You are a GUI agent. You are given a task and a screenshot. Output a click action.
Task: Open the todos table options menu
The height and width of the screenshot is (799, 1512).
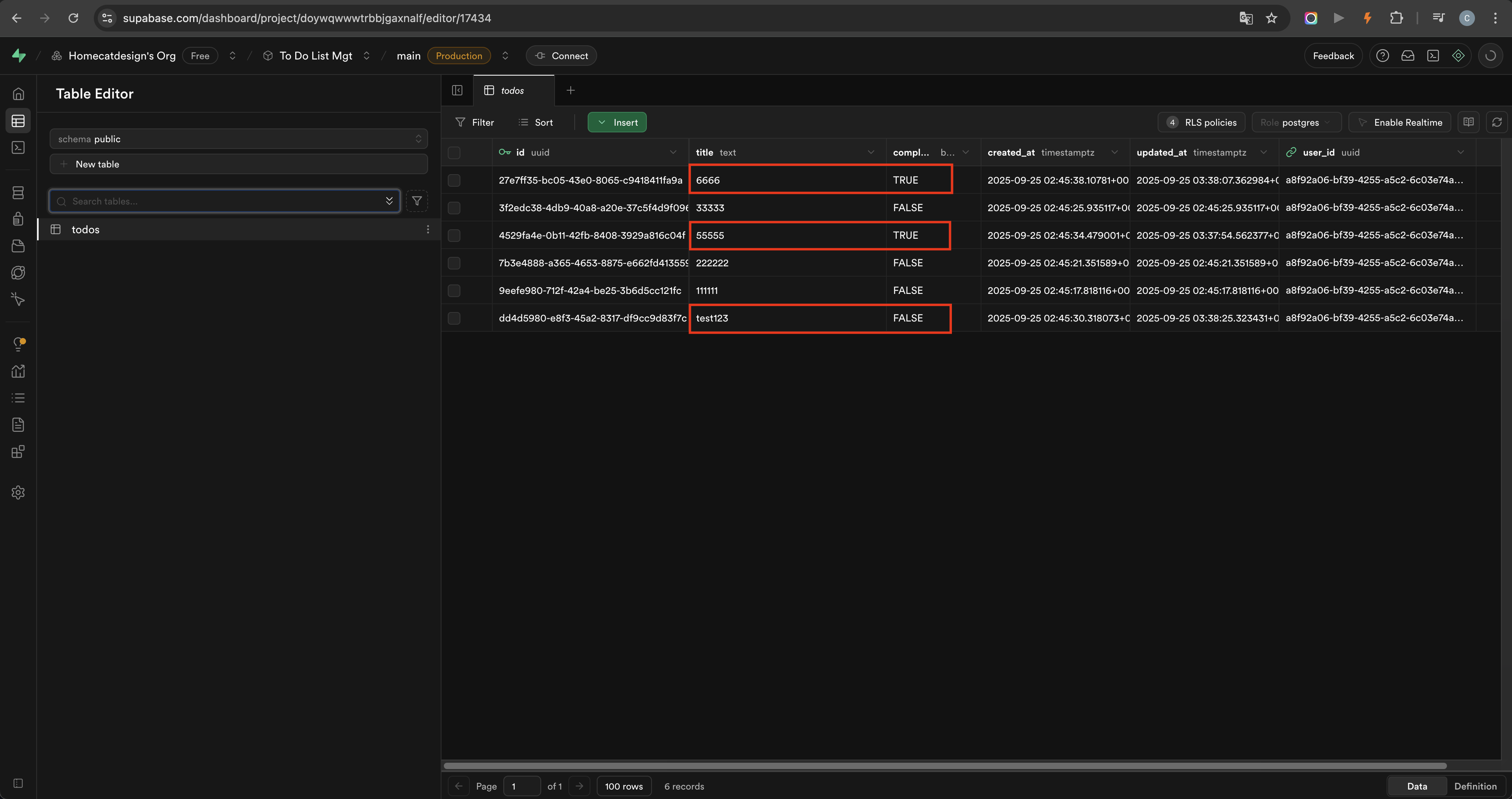[x=428, y=229]
